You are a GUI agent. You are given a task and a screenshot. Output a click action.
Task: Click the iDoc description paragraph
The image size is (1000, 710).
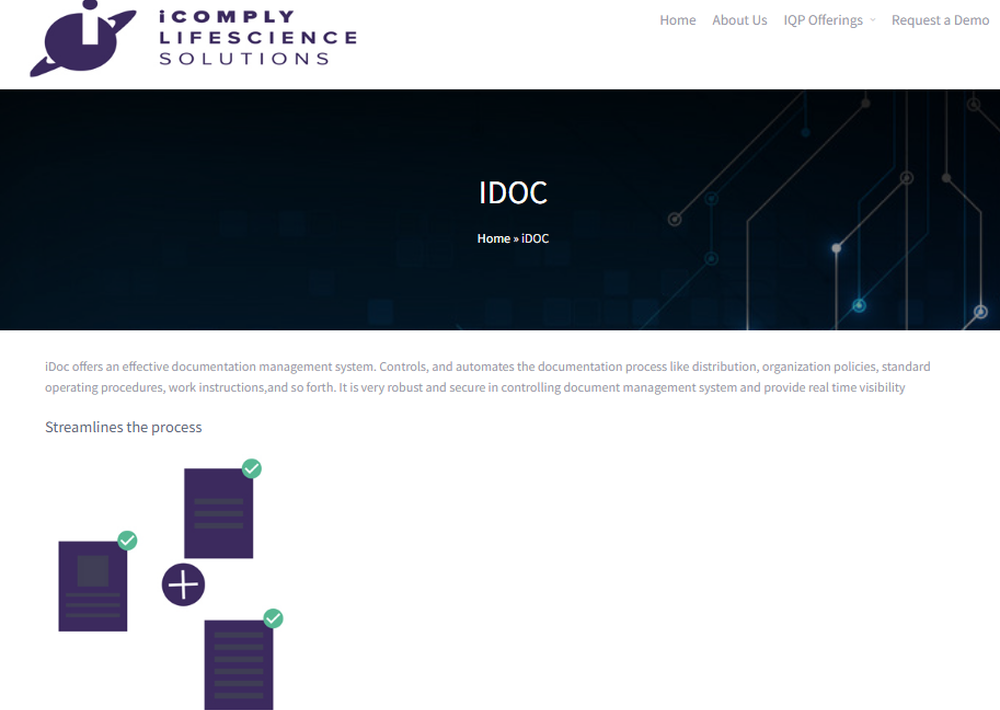pyautogui.click(x=488, y=377)
